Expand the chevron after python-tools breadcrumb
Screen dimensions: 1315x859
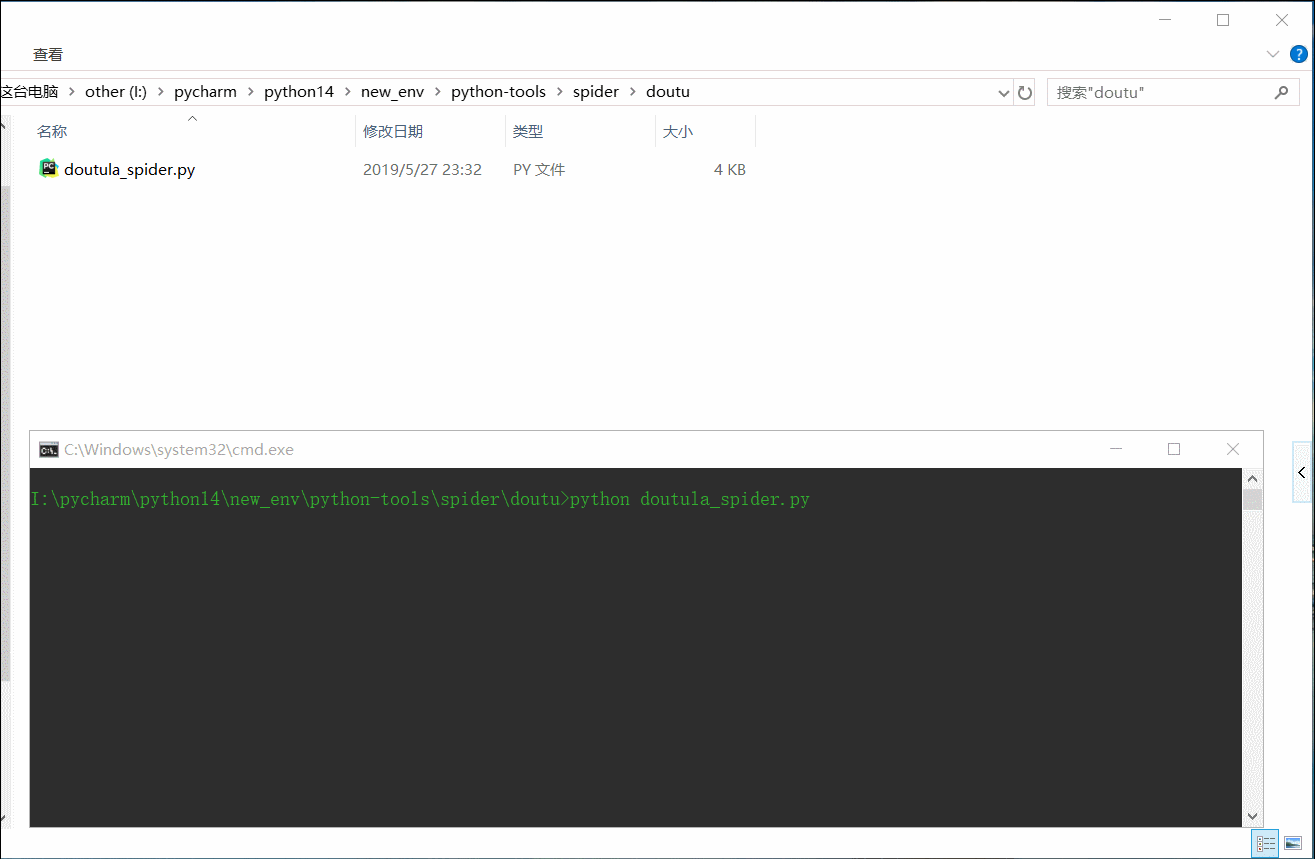(559, 92)
